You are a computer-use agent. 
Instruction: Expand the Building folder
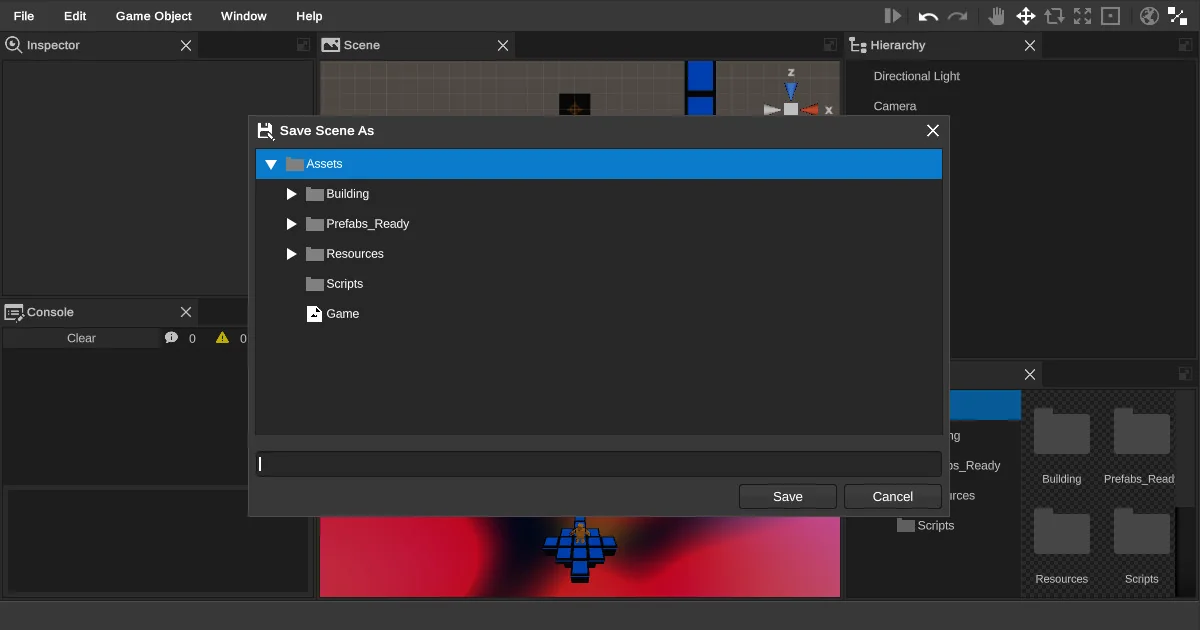coord(291,194)
